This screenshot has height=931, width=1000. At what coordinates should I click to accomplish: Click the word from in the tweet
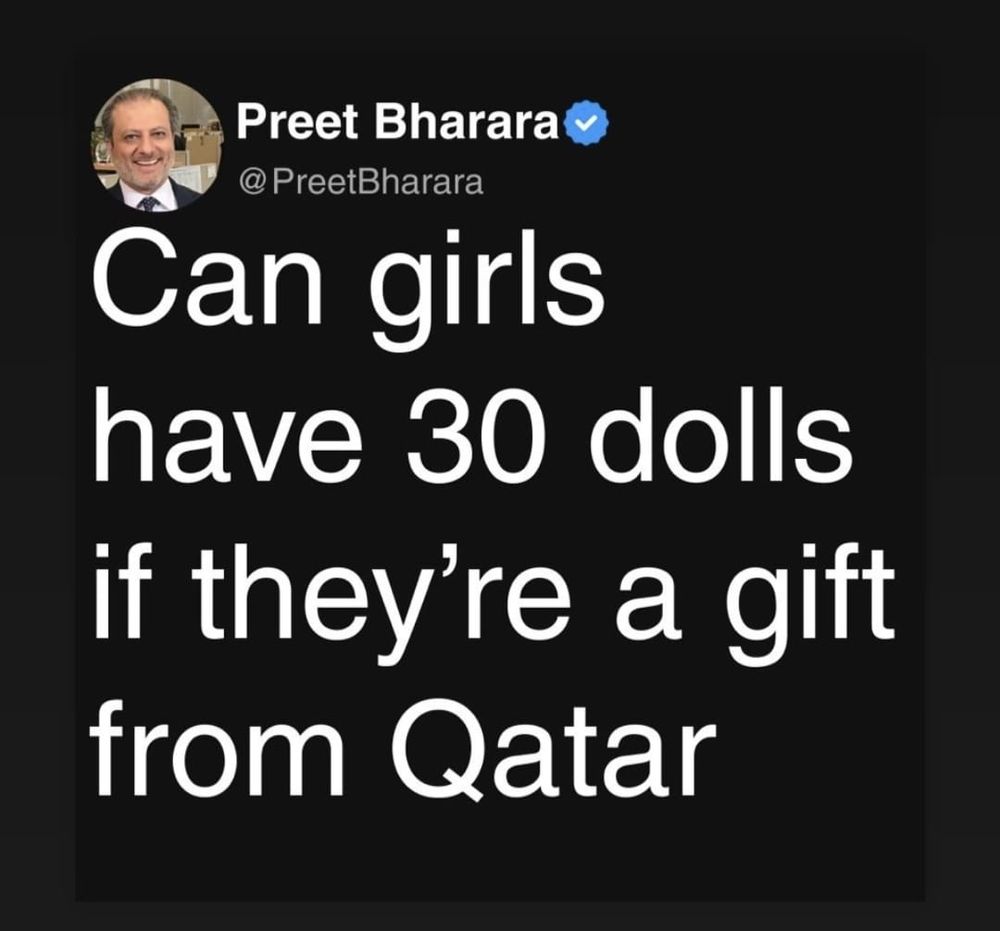[x=218, y=747]
